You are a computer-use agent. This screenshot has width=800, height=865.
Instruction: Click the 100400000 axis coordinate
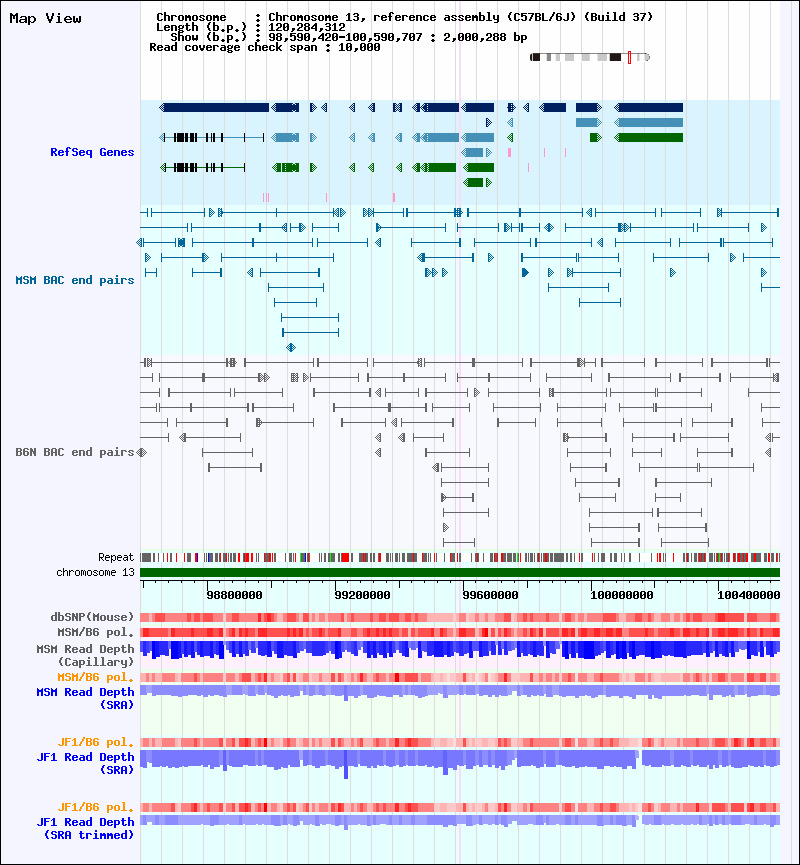pyautogui.click(x=749, y=595)
